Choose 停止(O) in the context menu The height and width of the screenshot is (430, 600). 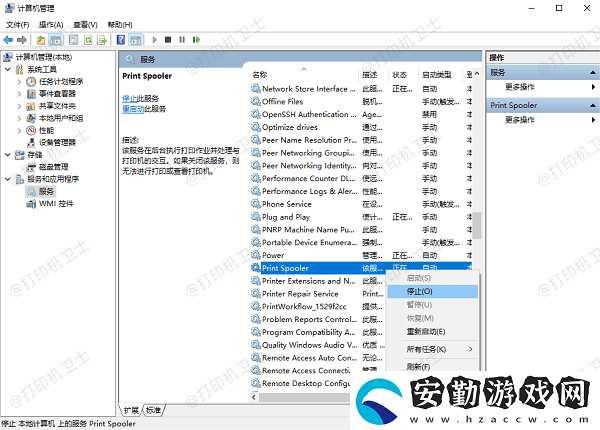(432, 292)
